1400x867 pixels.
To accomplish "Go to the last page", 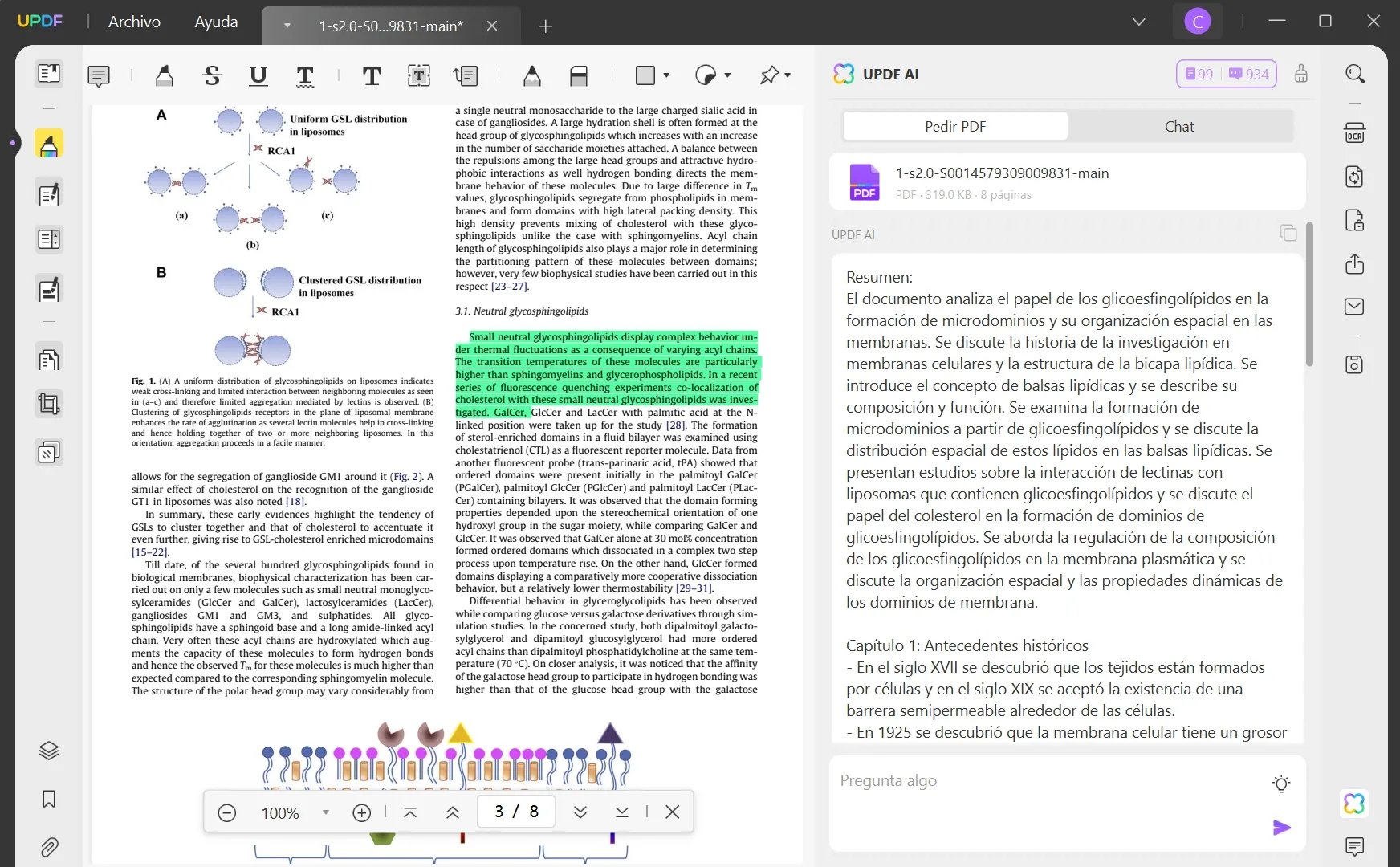I will click(x=622, y=812).
